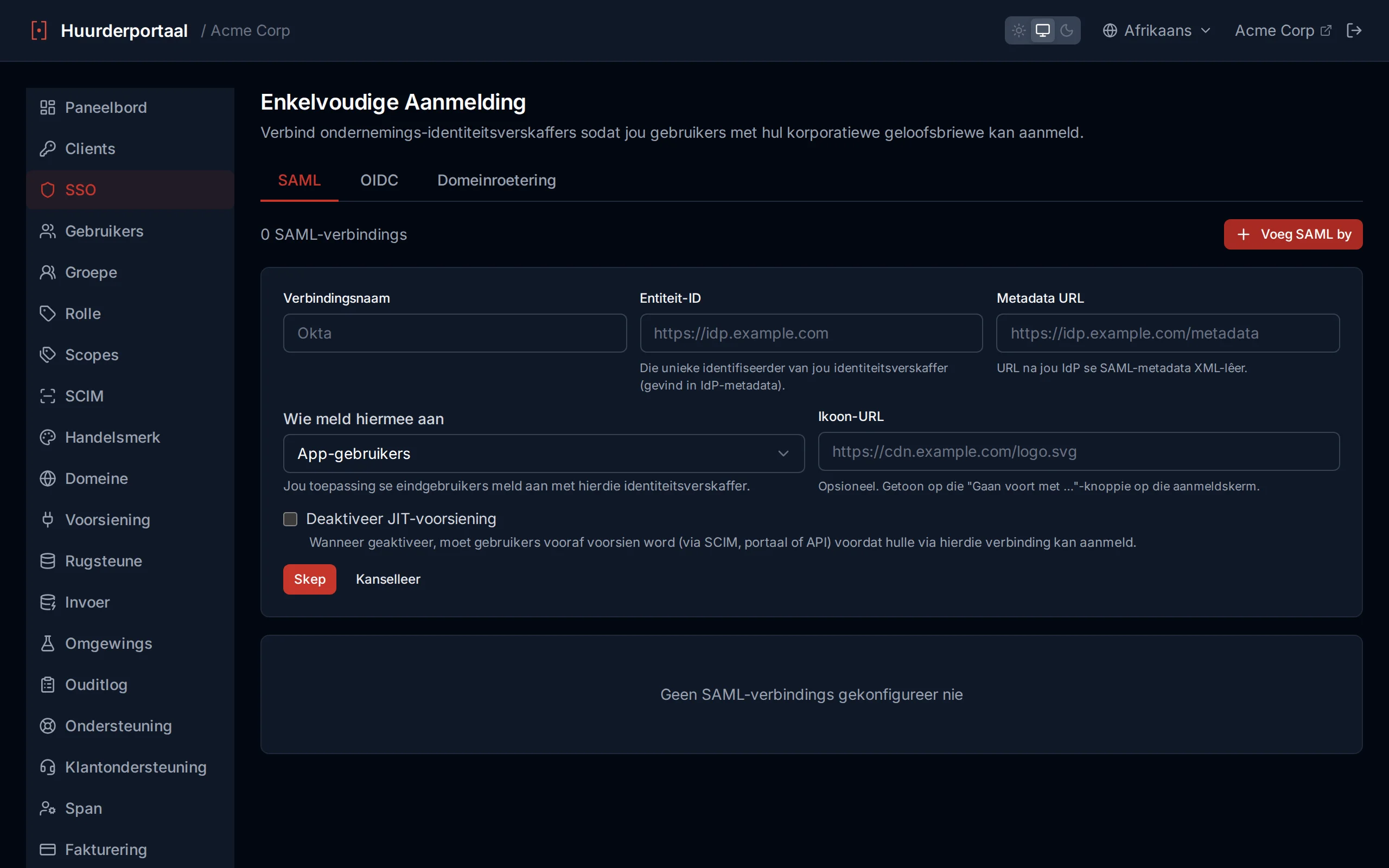Click the plus icon on Voeg SAML by
Screen dimensions: 1389x868
[1243, 234]
